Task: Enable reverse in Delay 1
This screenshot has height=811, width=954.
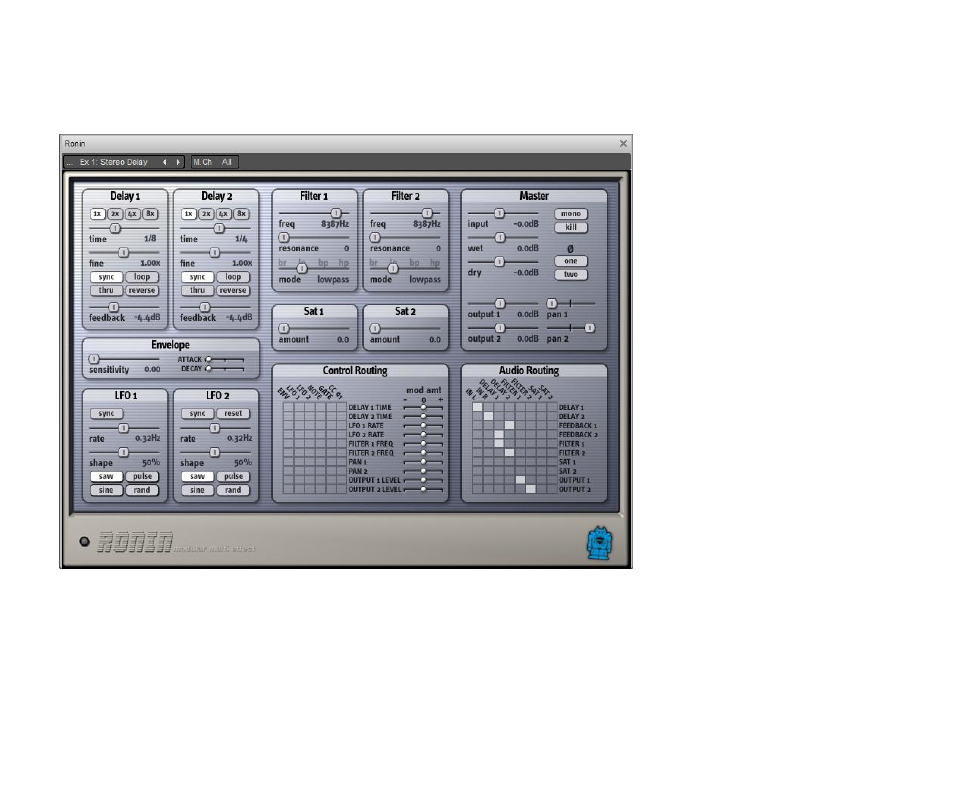Action: (x=142, y=290)
